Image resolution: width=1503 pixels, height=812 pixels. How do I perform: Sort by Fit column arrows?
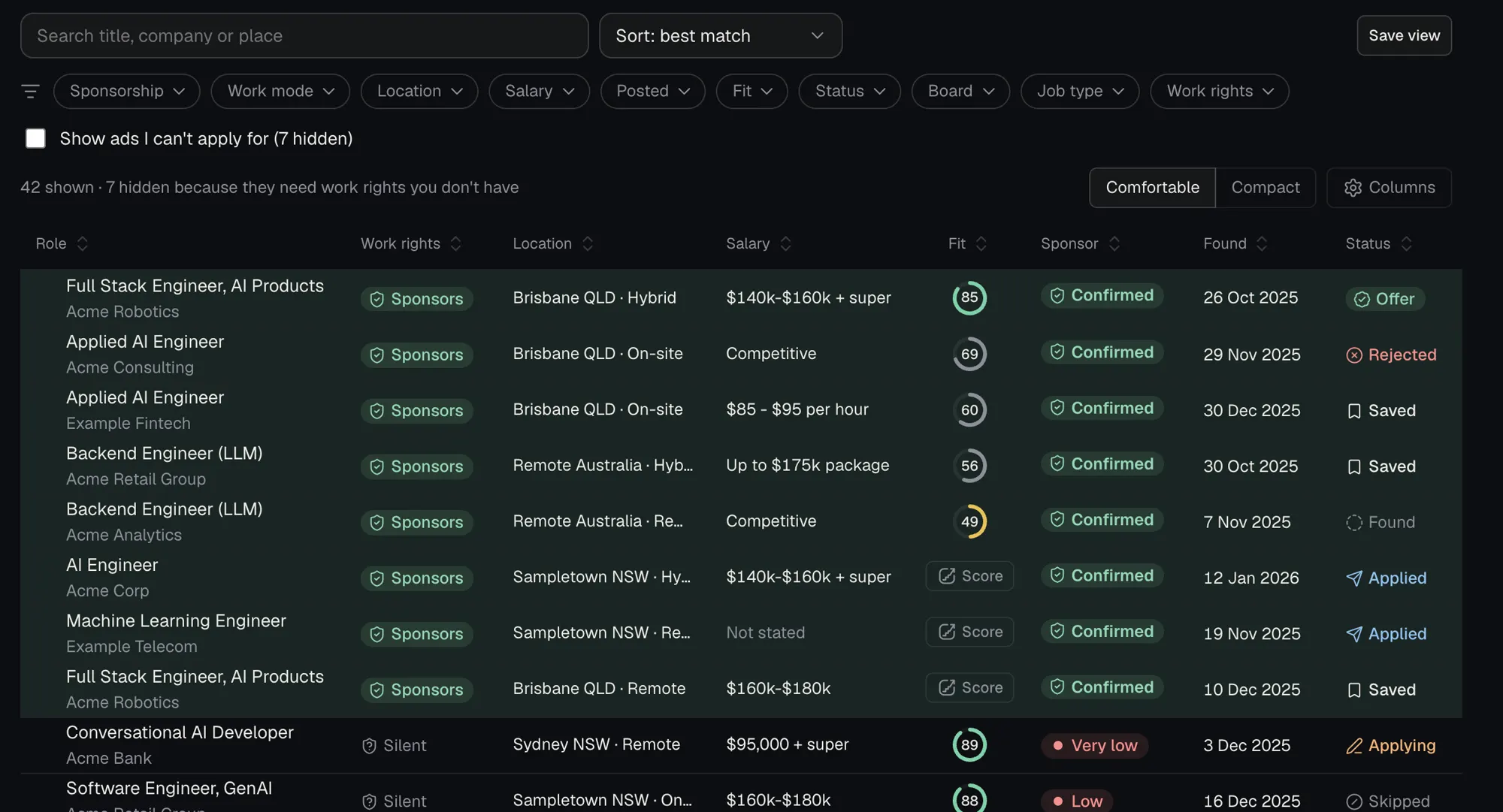981,243
